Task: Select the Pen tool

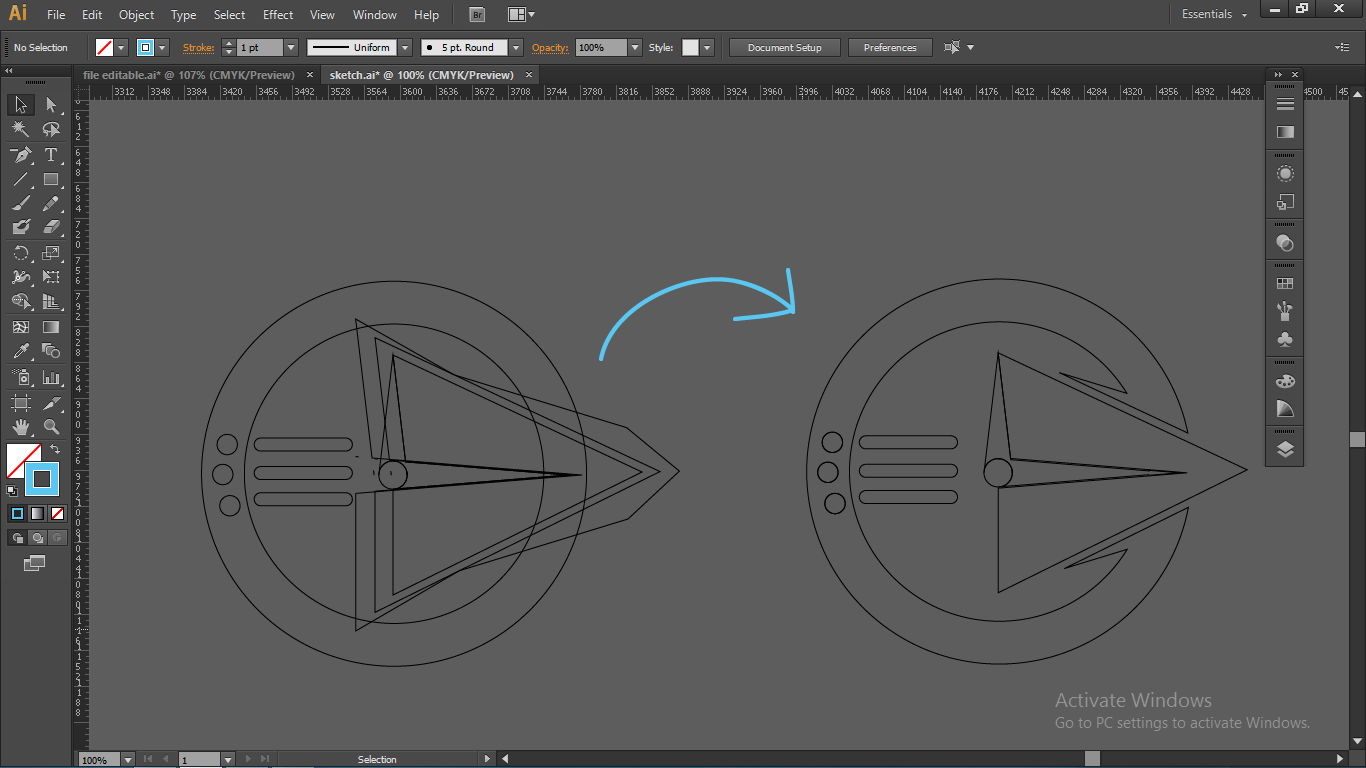Action: [20, 155]
